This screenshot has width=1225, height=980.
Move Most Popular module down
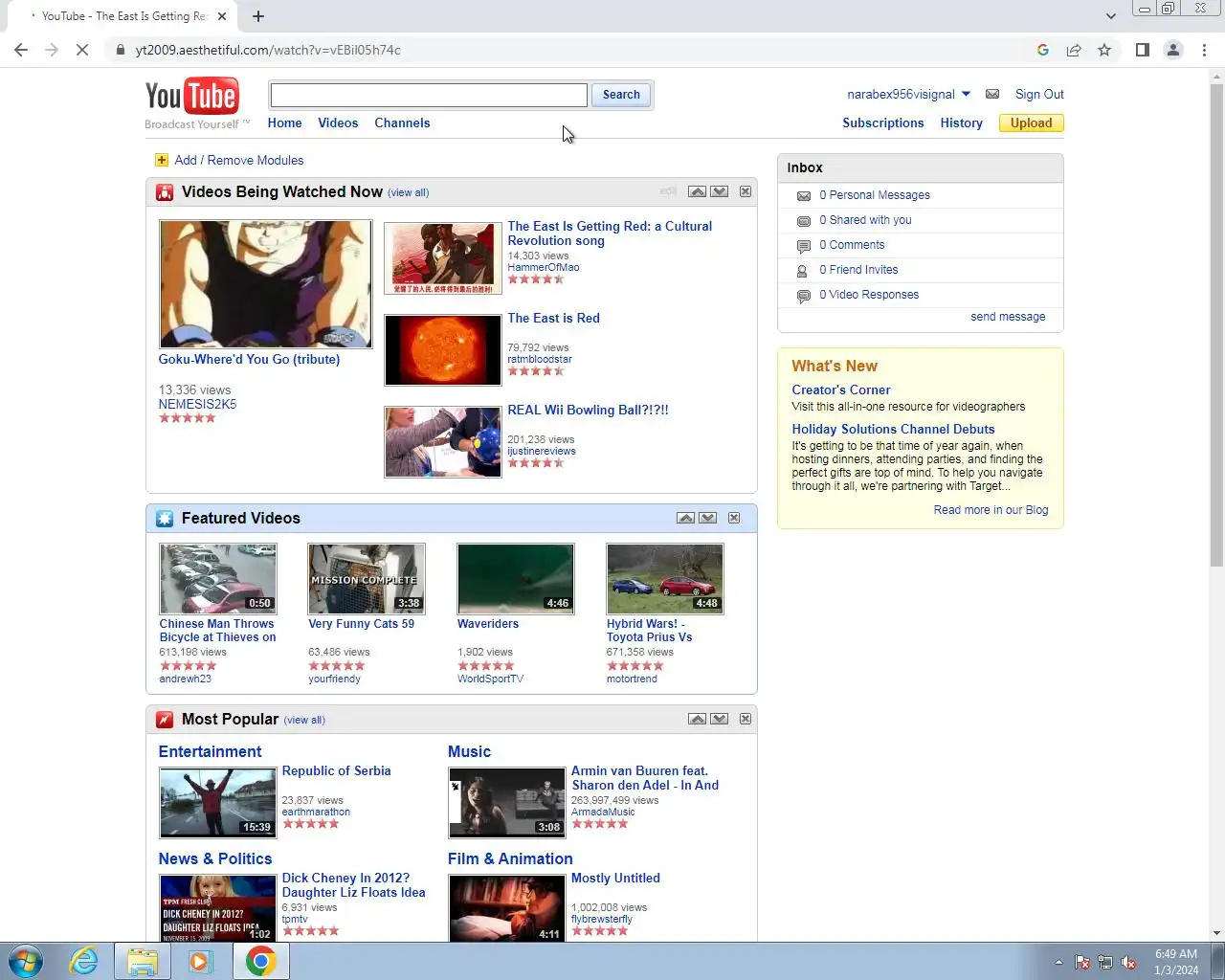tap(719, 719)
